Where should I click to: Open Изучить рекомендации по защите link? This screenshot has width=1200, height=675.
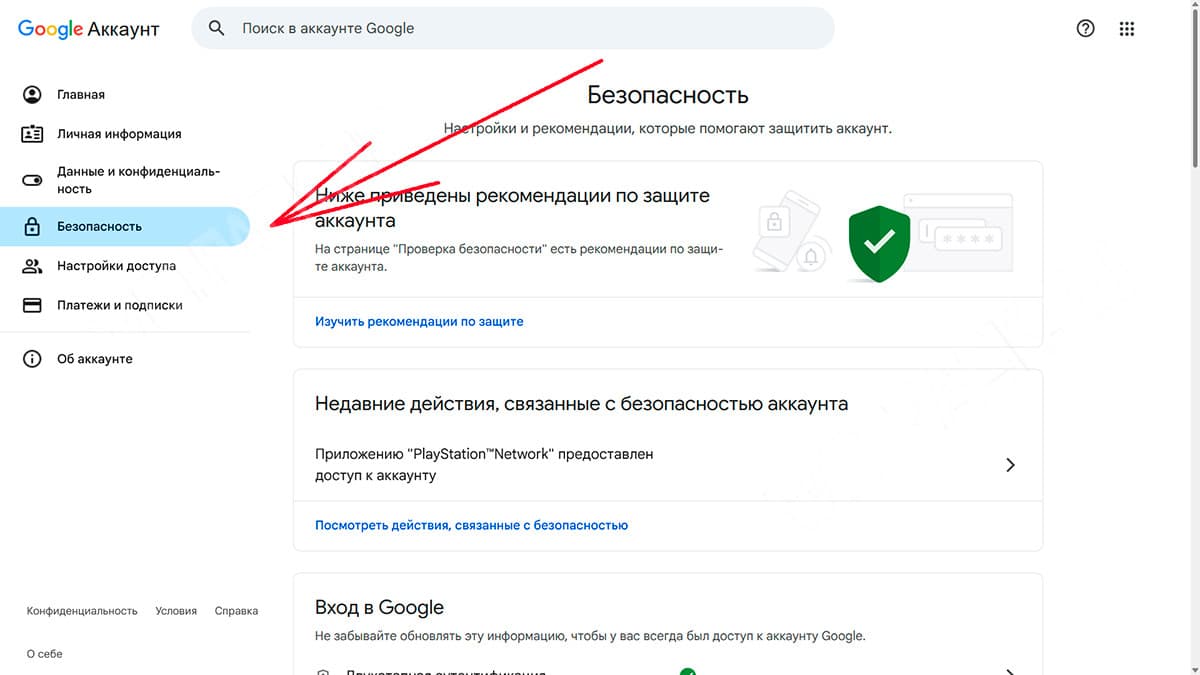click(419, 322)
